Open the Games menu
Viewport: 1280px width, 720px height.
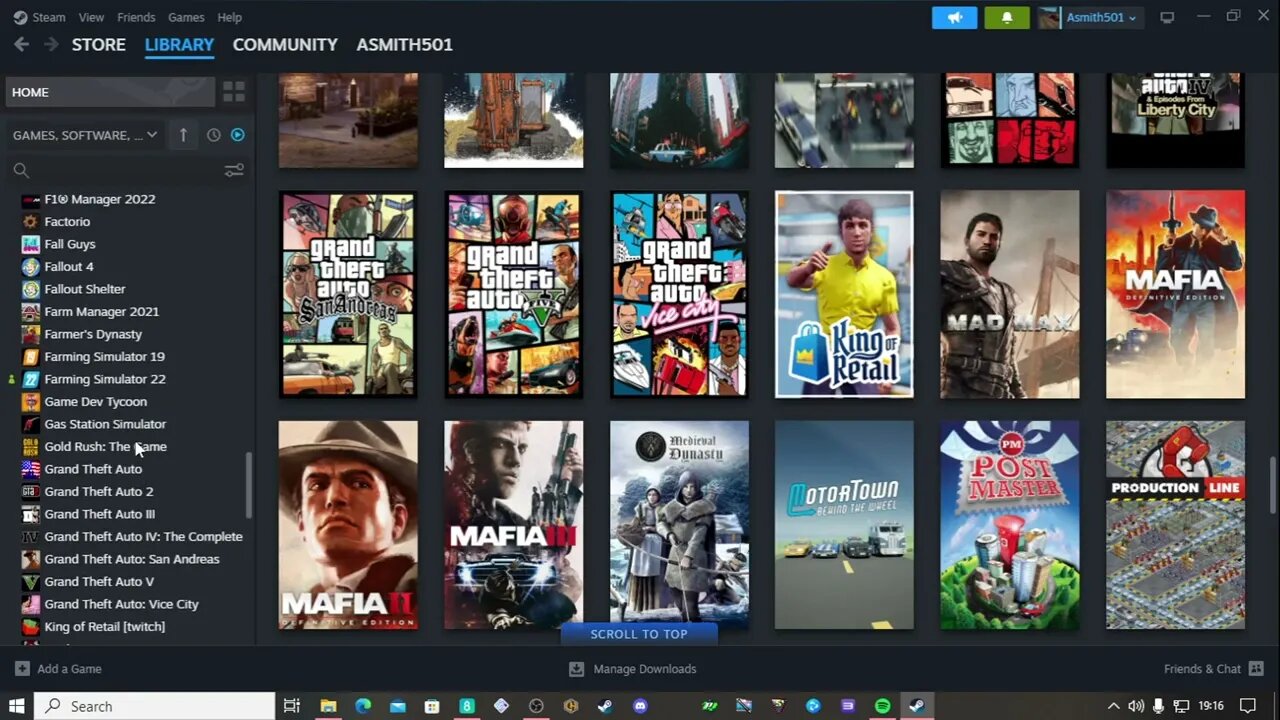(186, 17)
